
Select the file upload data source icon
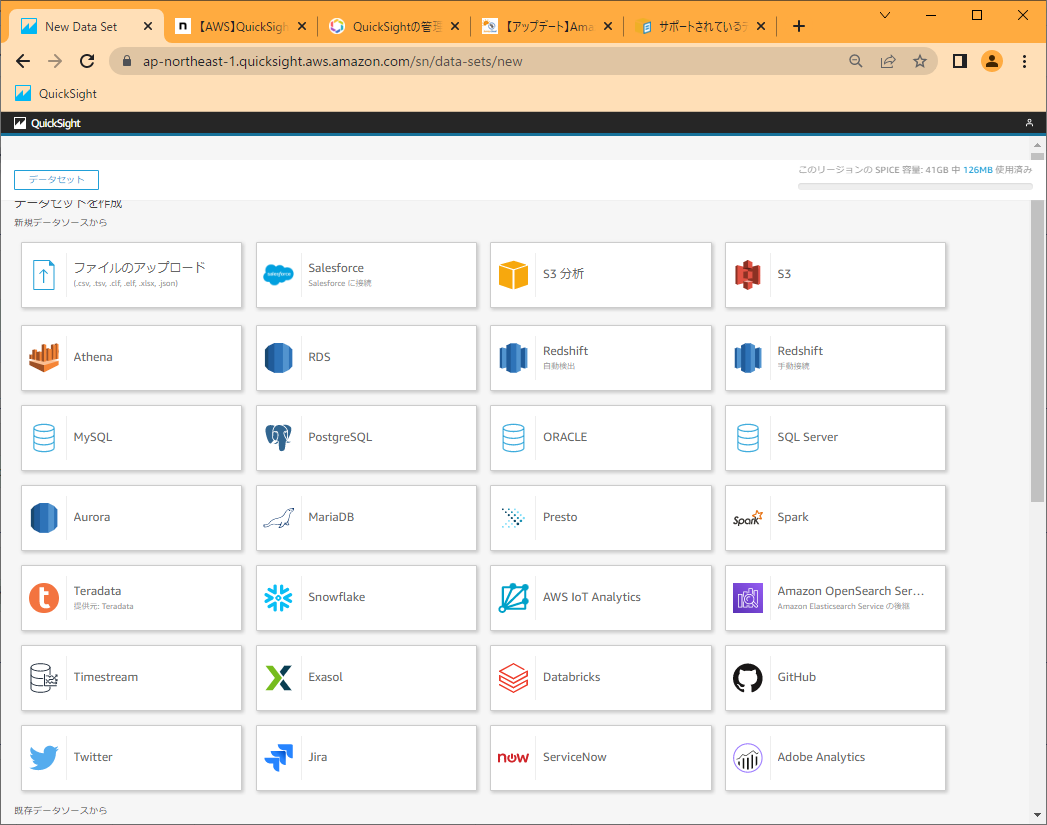44,275
